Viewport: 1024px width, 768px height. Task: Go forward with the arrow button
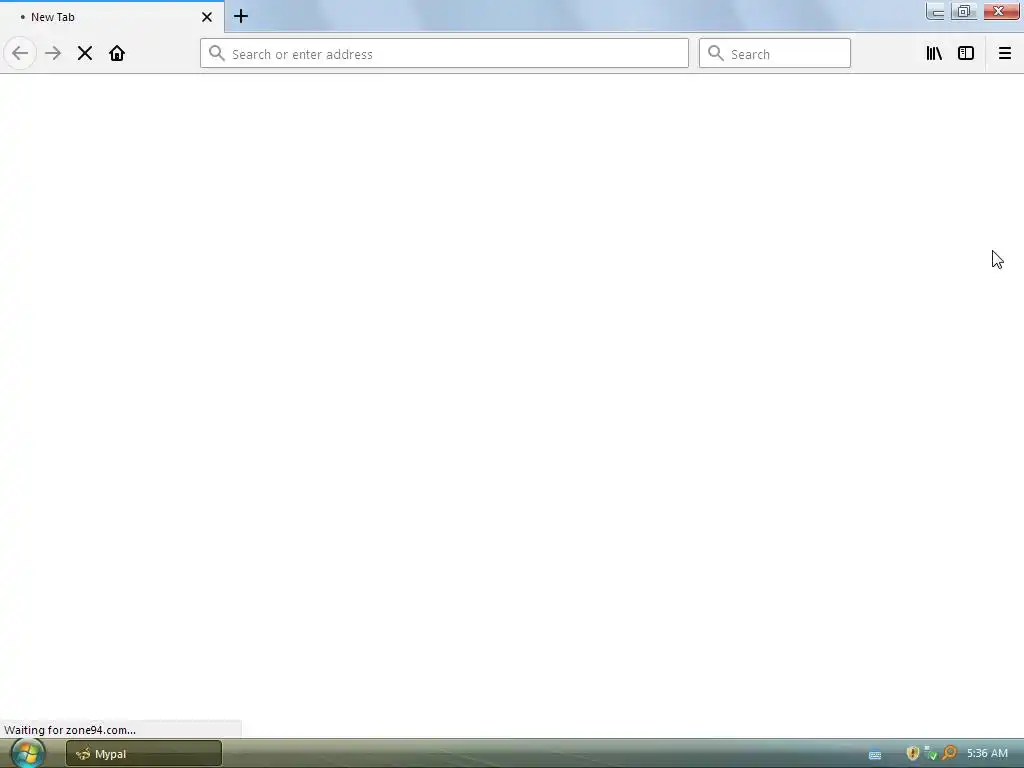click(53, 54)
